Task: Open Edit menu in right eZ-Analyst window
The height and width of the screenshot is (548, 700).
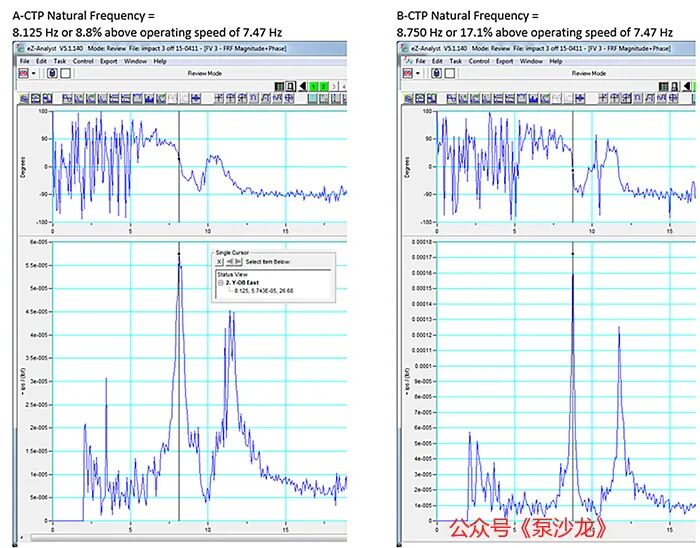Action: [438, 61]
